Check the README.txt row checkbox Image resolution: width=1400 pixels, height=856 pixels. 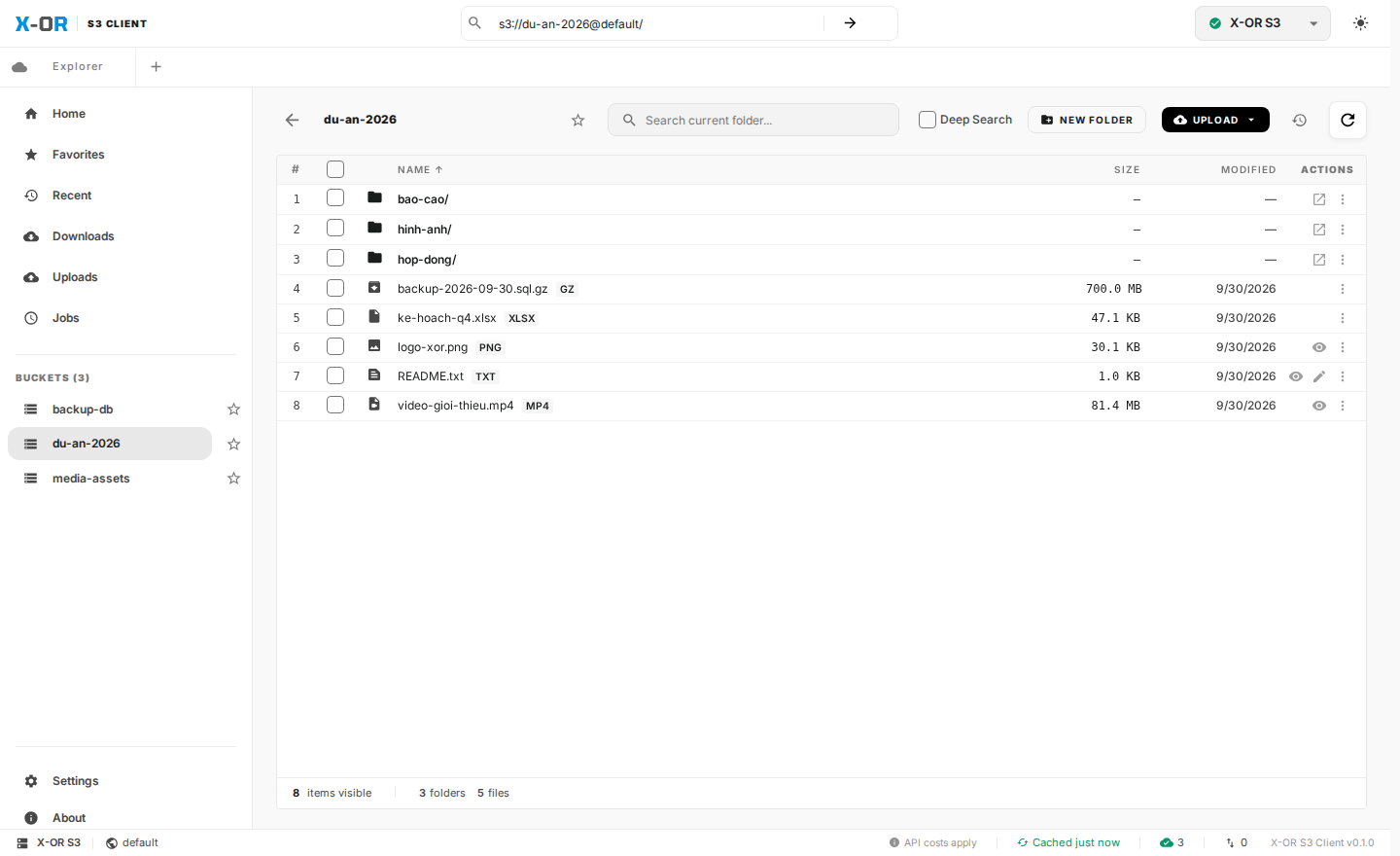335,375
